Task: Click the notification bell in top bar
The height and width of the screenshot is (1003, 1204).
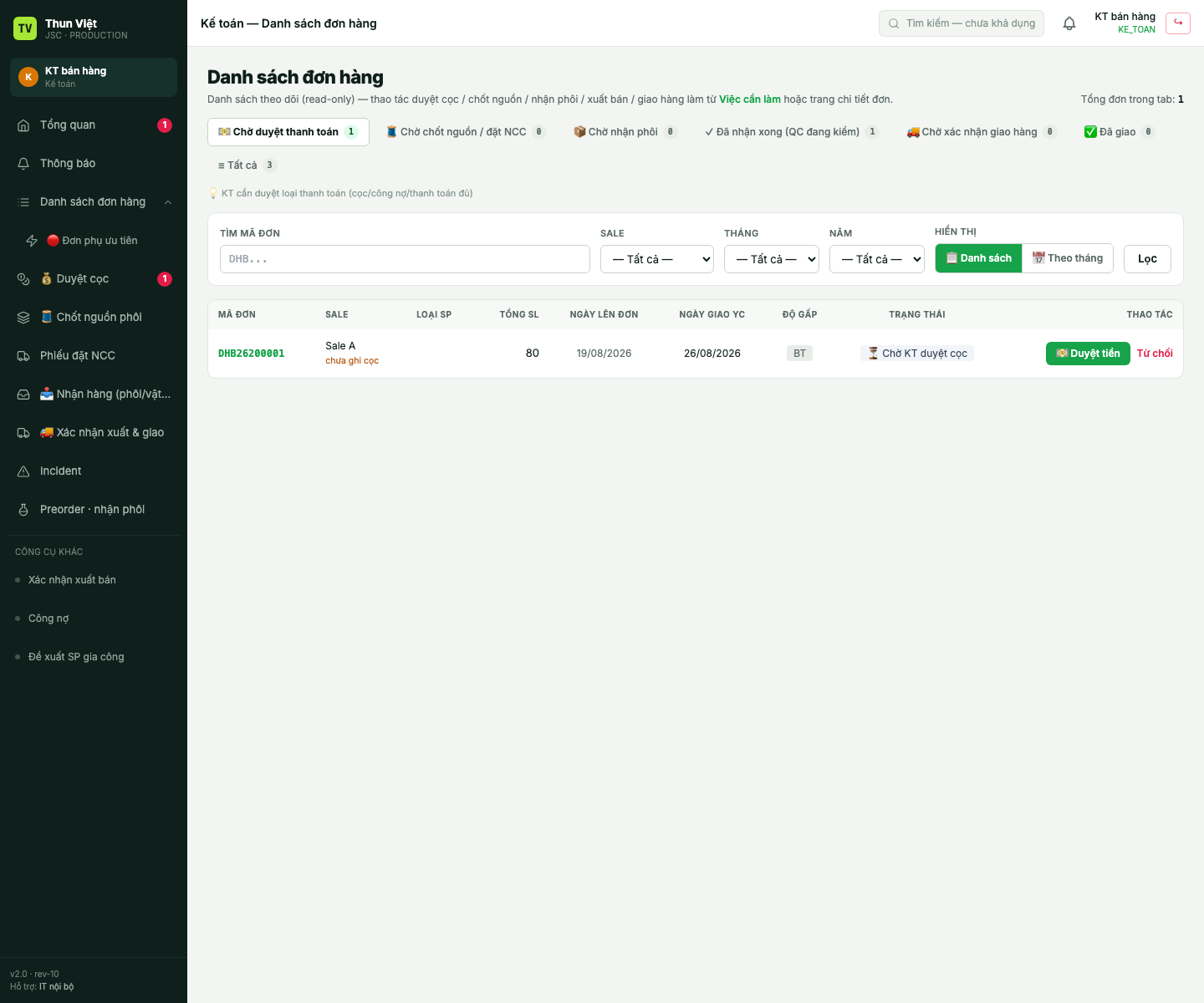Action: pyautogui.click(x=1069, y=23)
